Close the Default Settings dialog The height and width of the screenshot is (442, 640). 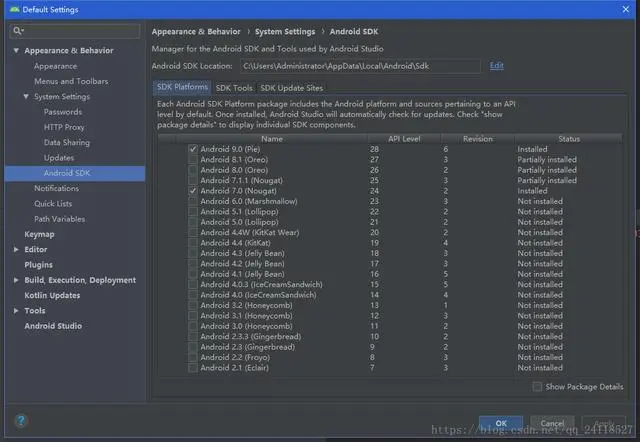click(626, 9)
